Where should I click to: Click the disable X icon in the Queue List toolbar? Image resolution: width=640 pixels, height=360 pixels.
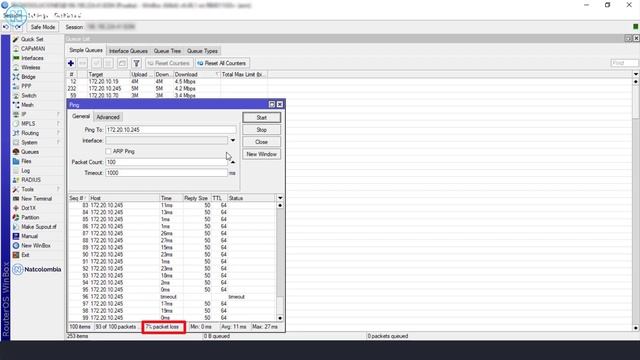[x=108, y=63]
